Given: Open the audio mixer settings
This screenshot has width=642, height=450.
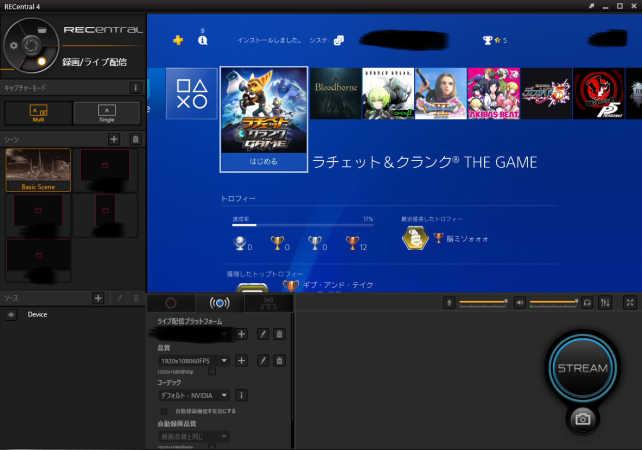Looking at the screenshot, I should tap(605, 303).
